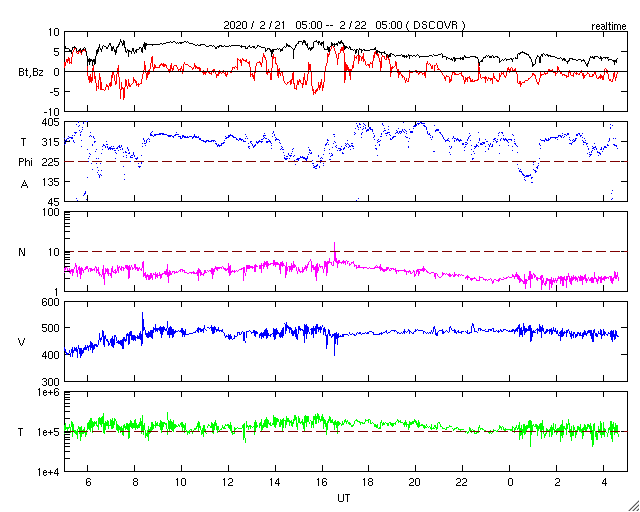Click the resize grip at bottom-right corner
Image resolution: width=640 pixels, height=512 pixels.
point(633,505)
